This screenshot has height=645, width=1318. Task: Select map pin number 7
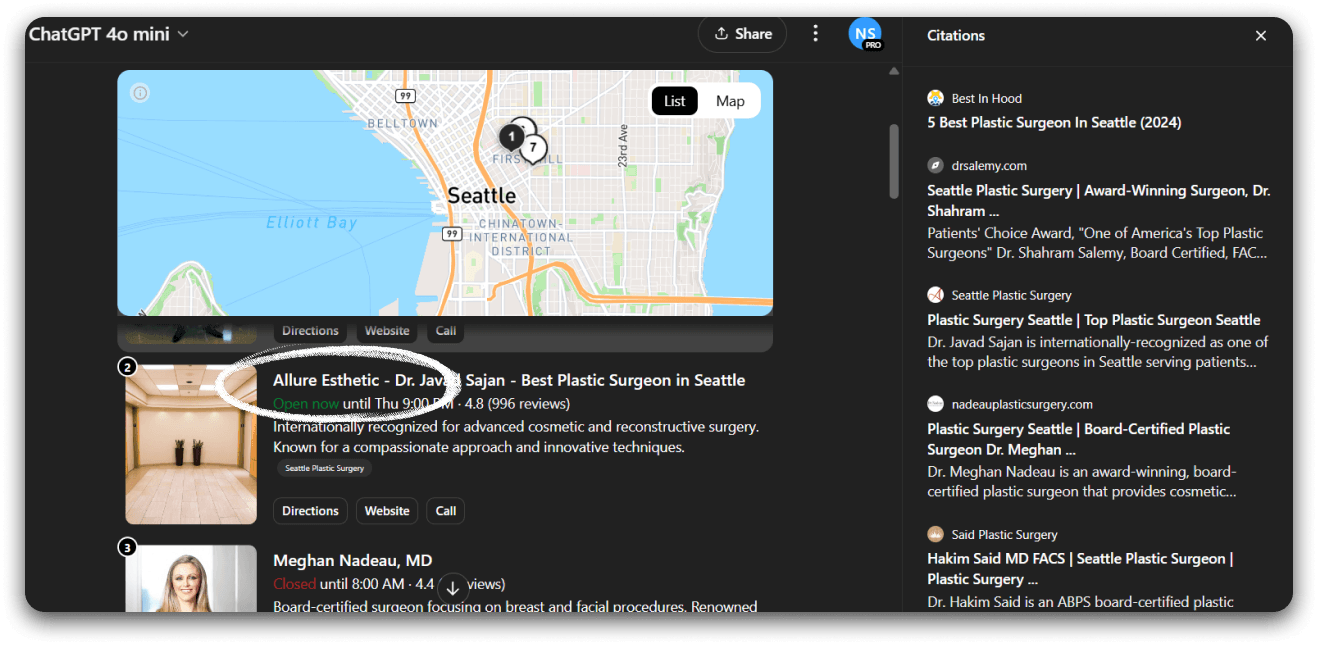pos(533,149)
